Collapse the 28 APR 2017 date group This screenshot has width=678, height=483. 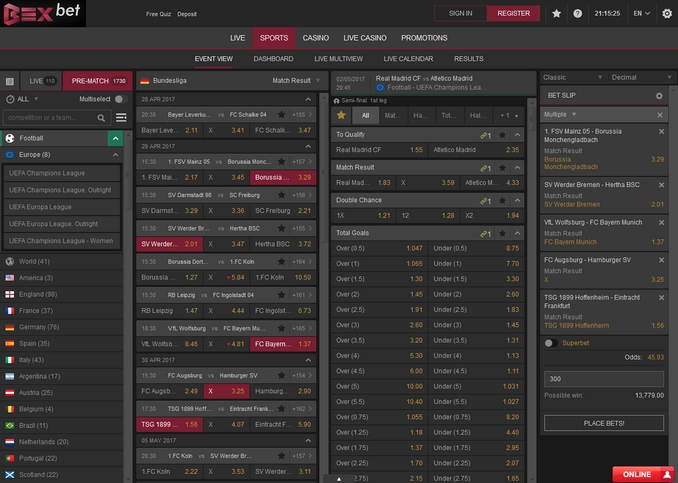point(308,99)
